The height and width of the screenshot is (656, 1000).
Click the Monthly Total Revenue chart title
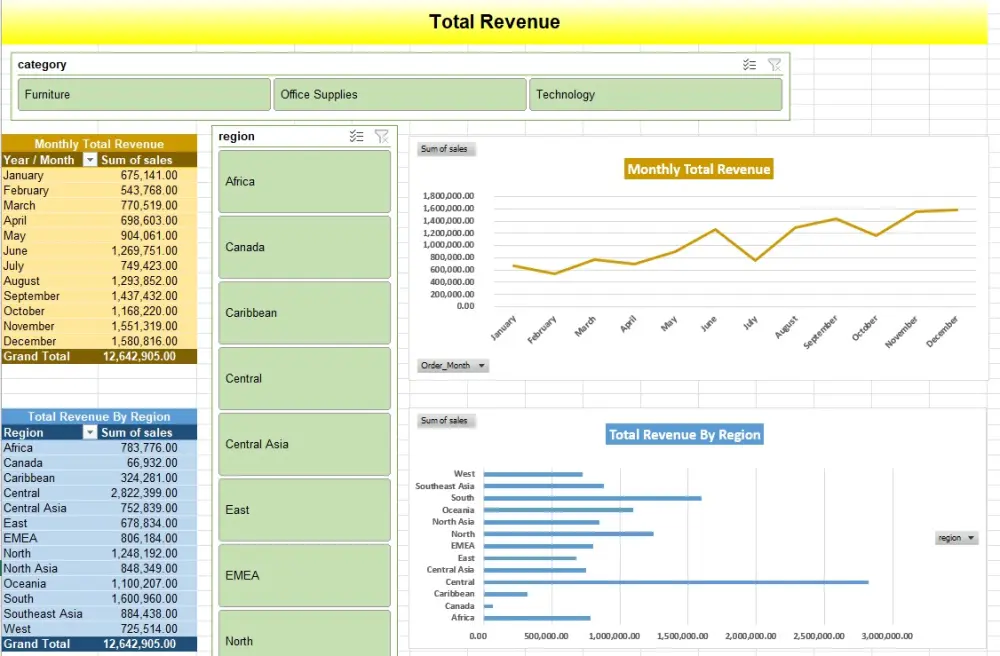[x=698, y=169]
